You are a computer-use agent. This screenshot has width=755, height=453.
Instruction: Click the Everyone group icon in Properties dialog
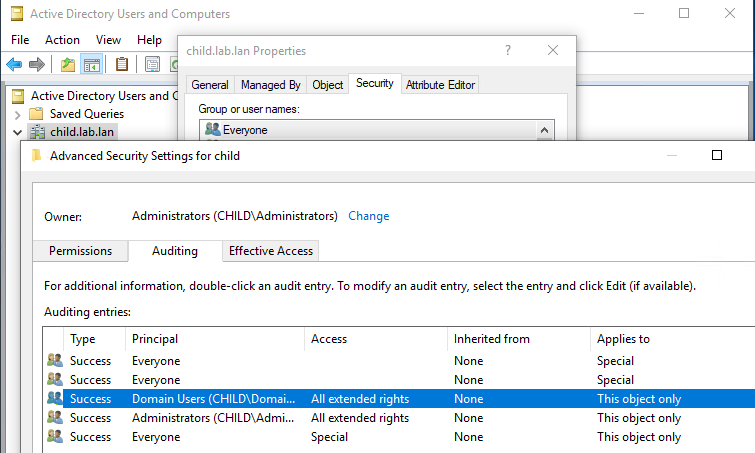tap(212, 129)
